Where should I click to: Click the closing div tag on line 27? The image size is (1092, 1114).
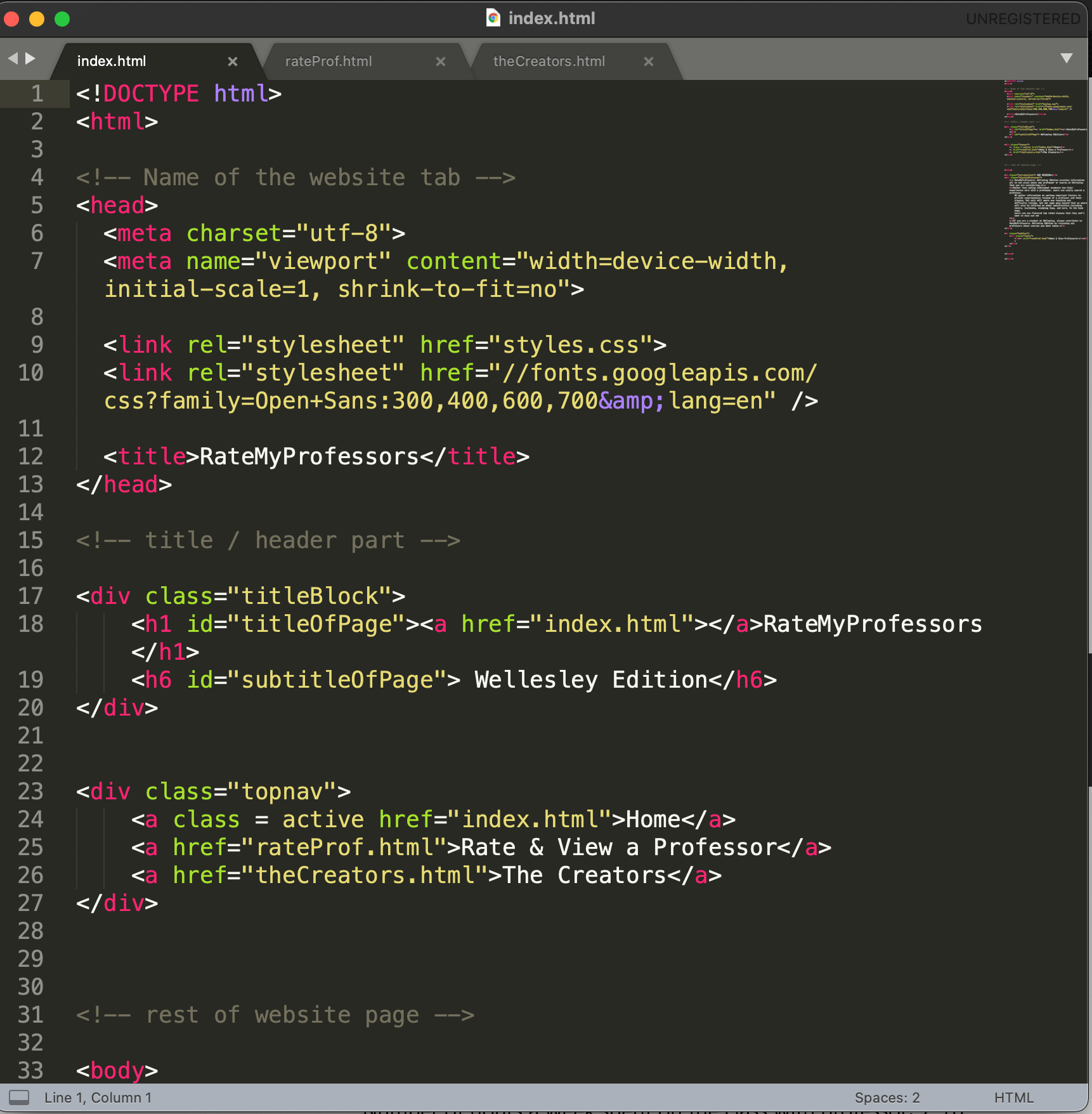pyautogui.click(x=117, y=903)
